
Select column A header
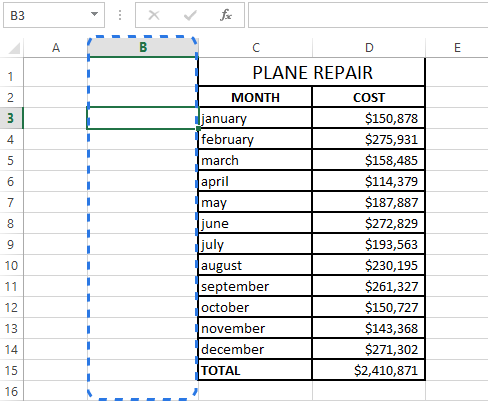(x=56, y=48)
